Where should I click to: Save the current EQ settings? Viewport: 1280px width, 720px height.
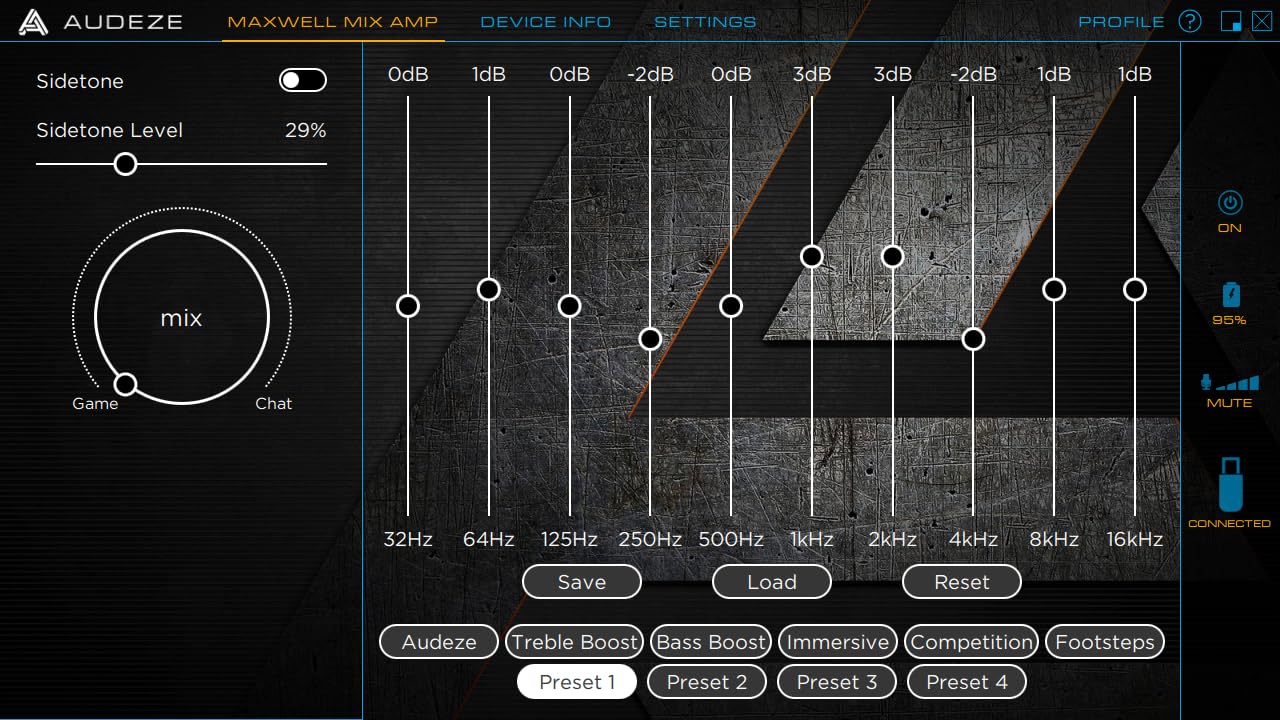(582, 582)
